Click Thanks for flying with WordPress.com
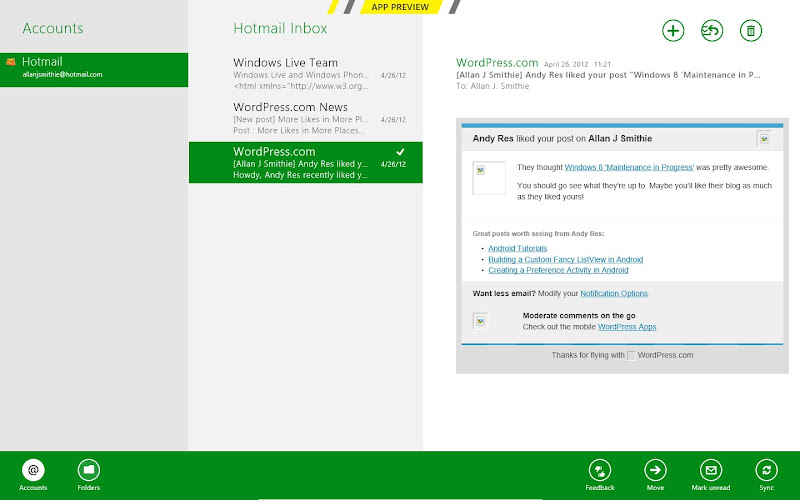Viewport: 800px width, 500px height. pyautogui.click(x=622, y=356)
